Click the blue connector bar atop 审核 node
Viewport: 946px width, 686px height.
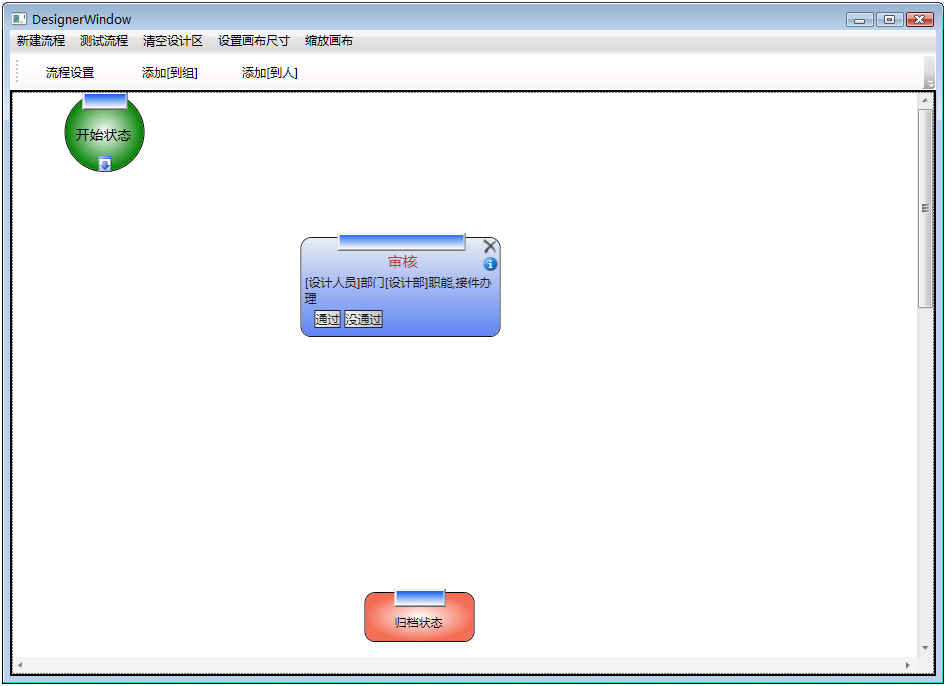click(x=401, y=242)
